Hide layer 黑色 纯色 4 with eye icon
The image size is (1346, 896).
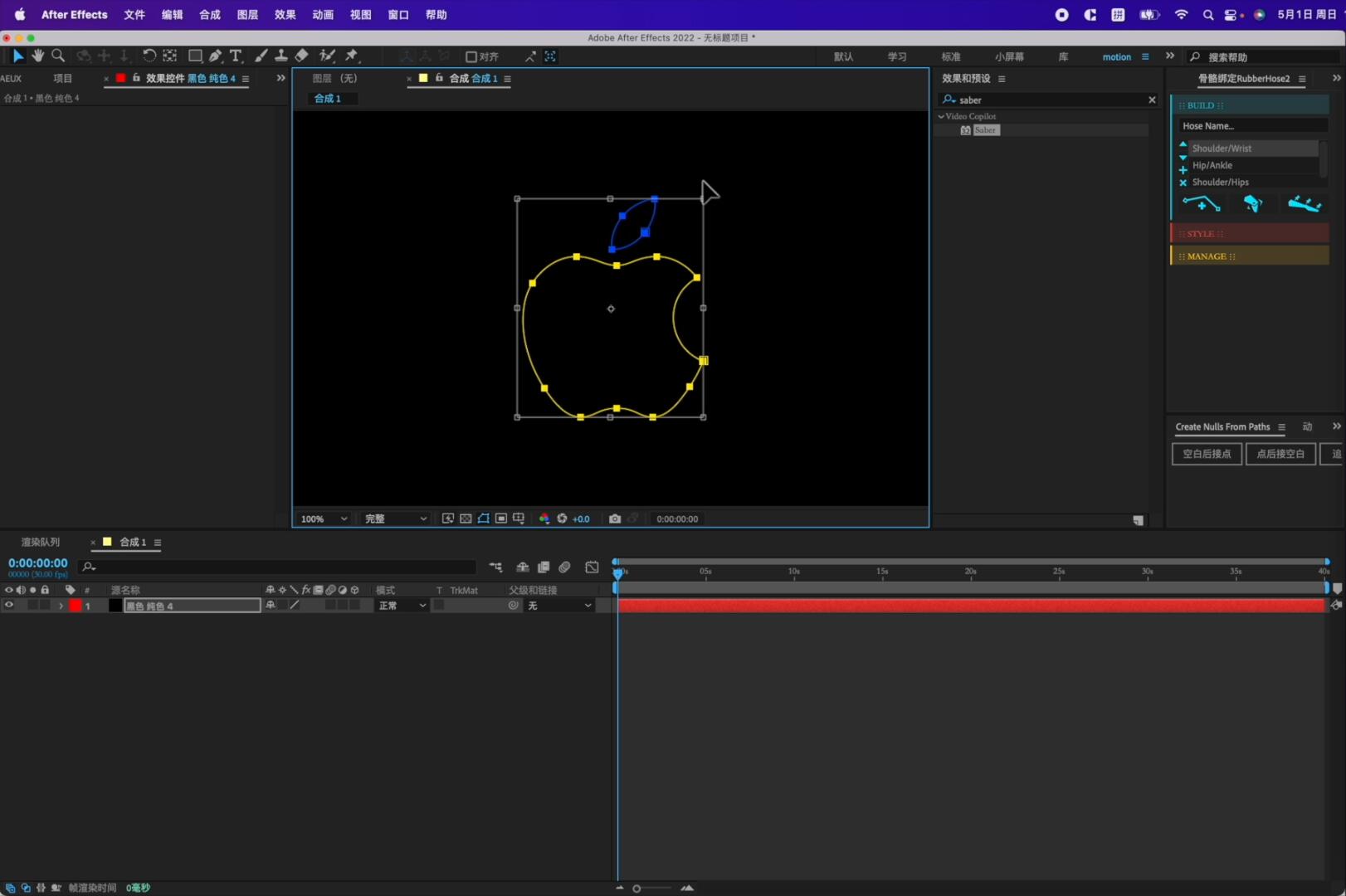click(x=9, y=606)
